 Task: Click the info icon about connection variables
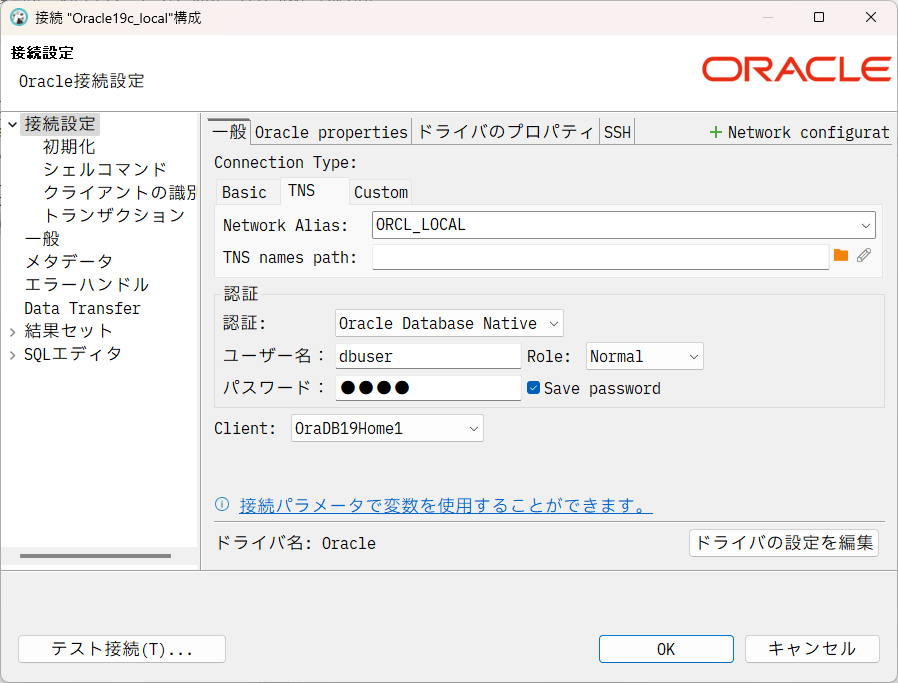tap(221, 506)
